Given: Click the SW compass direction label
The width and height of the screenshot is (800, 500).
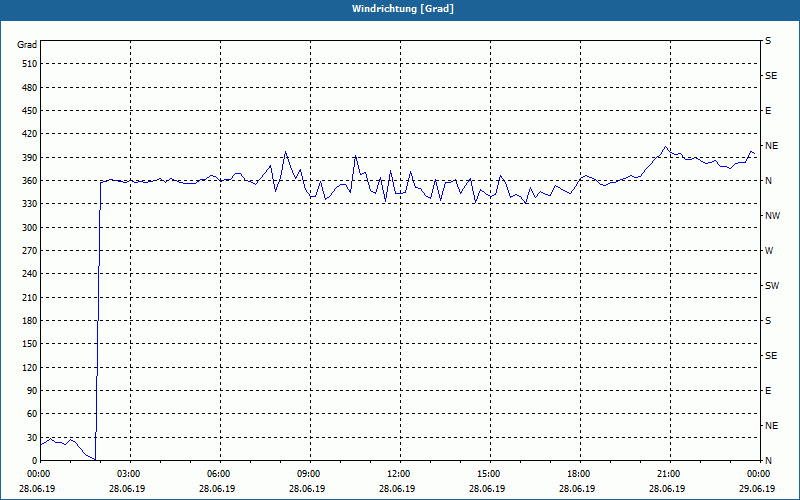Looking at the screenshot, I should tap(772, 286).
